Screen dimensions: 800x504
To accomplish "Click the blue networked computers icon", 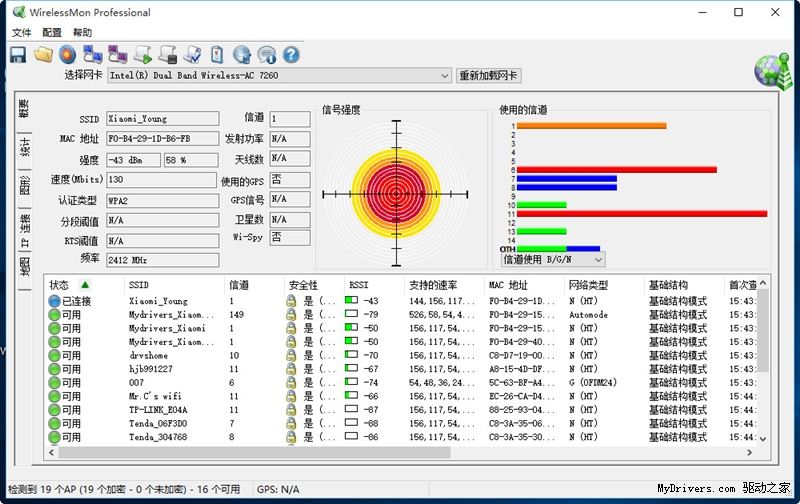I will (92, 55).
